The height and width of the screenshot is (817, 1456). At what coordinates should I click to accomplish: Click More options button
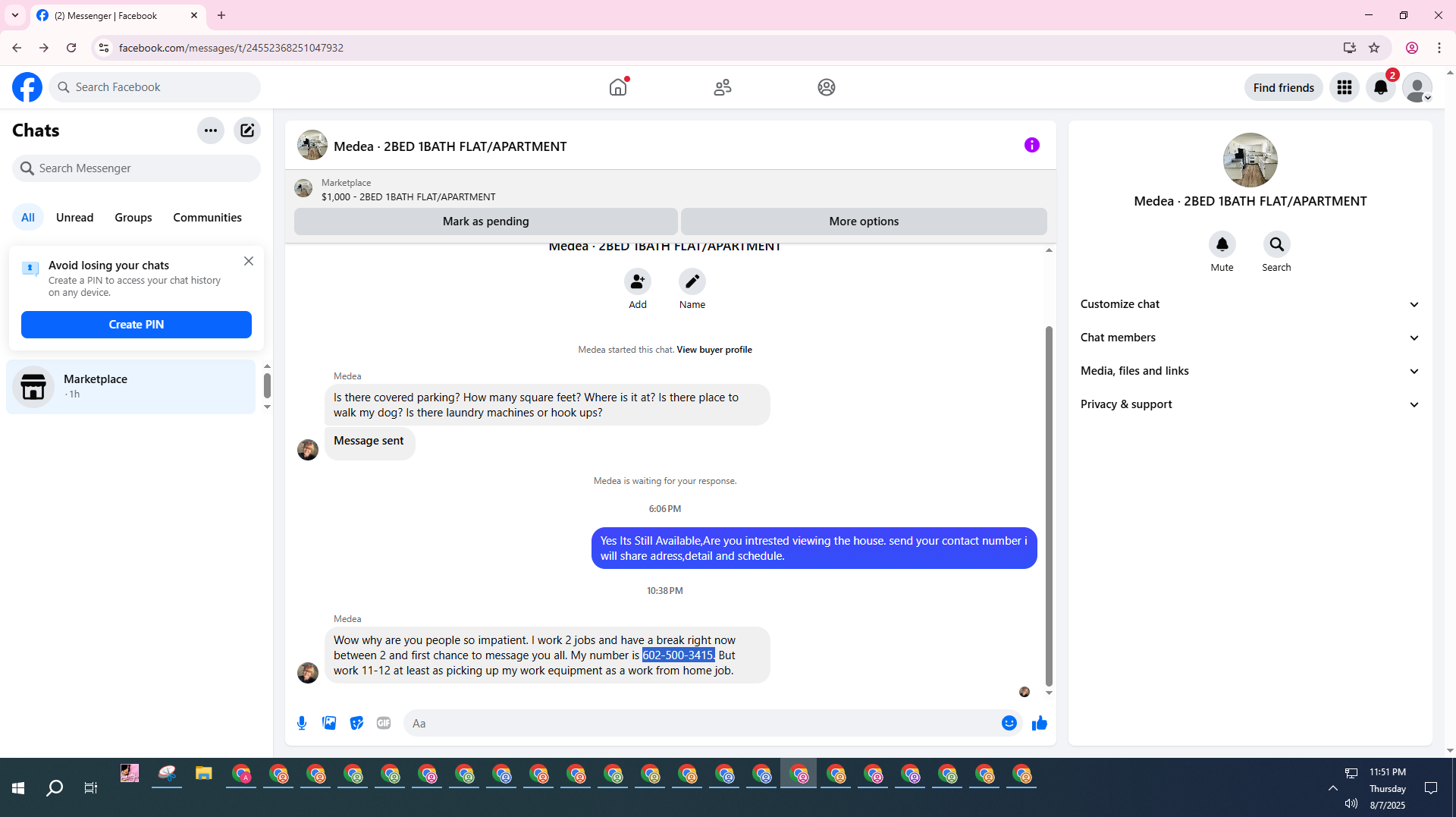pos(864,222)
